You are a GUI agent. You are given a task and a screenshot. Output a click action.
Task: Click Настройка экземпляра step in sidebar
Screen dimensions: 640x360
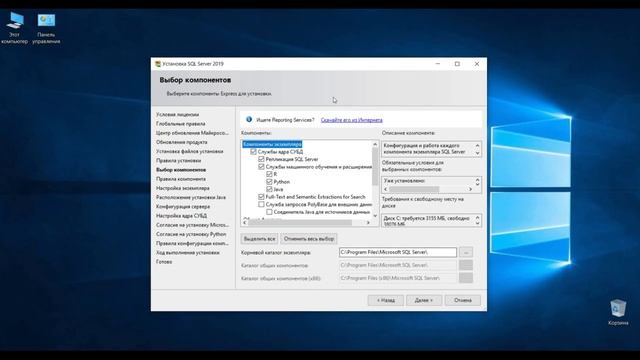[x=183, y=188]
